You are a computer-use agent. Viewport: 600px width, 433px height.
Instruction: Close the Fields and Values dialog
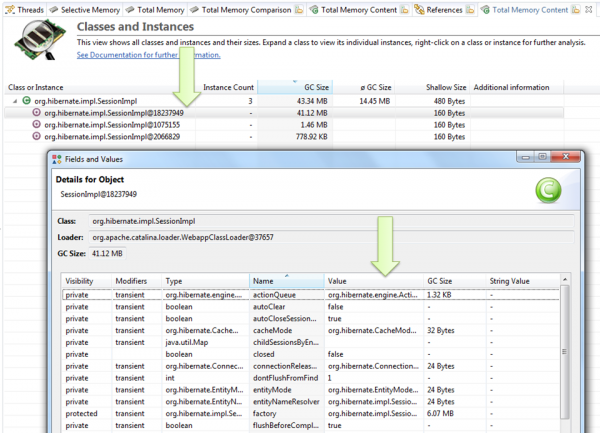tap(566, 157)
